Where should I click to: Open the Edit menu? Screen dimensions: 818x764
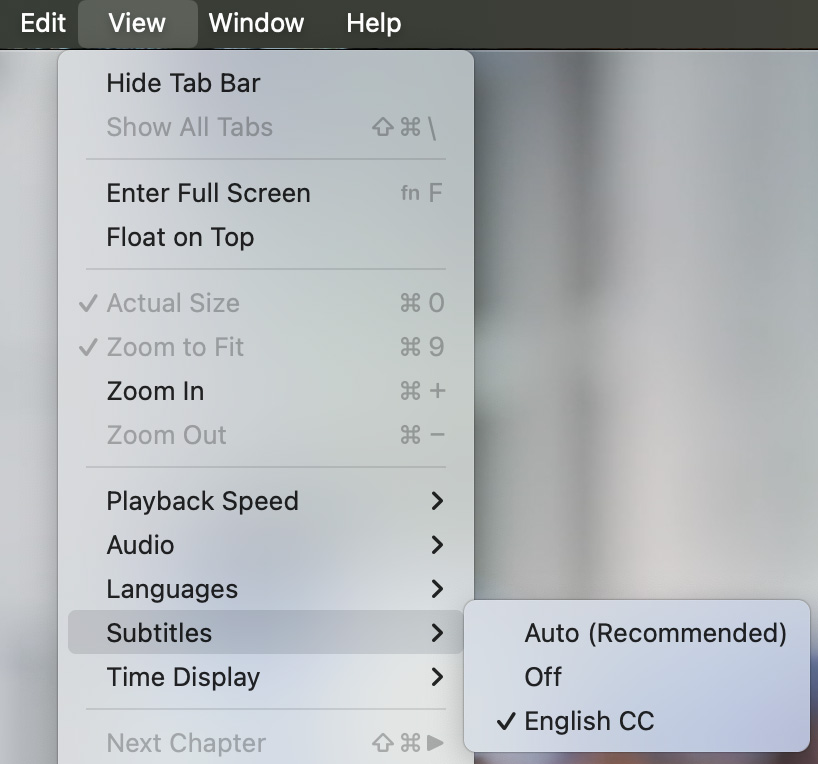coord(43,23)
